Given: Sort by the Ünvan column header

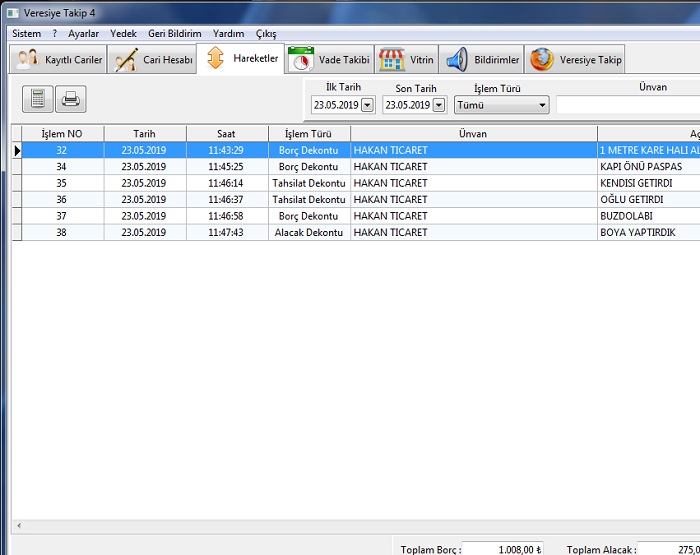Looking at the screenshot, I should tap(473, 134).
